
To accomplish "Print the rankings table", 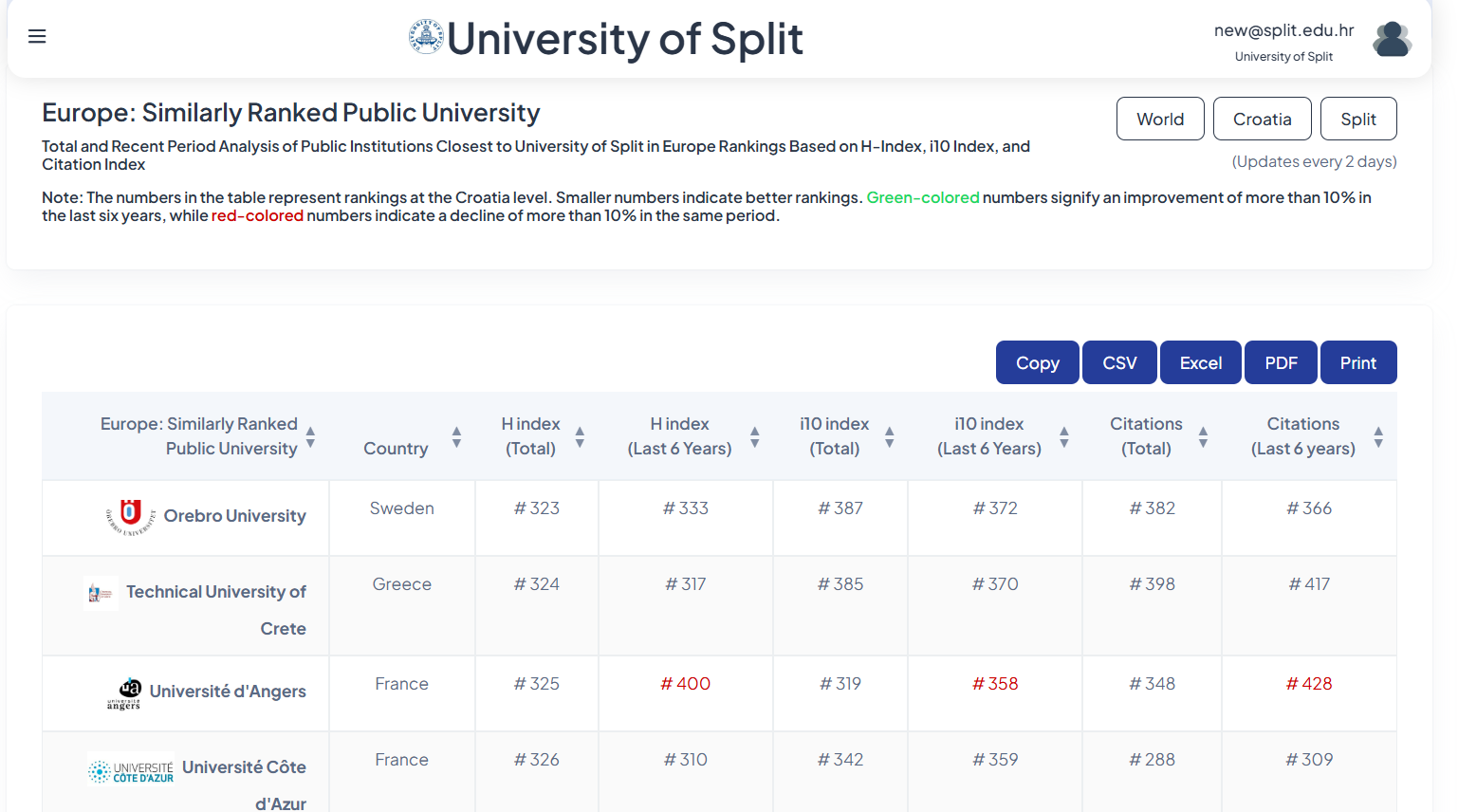I will pos(1358,362).
